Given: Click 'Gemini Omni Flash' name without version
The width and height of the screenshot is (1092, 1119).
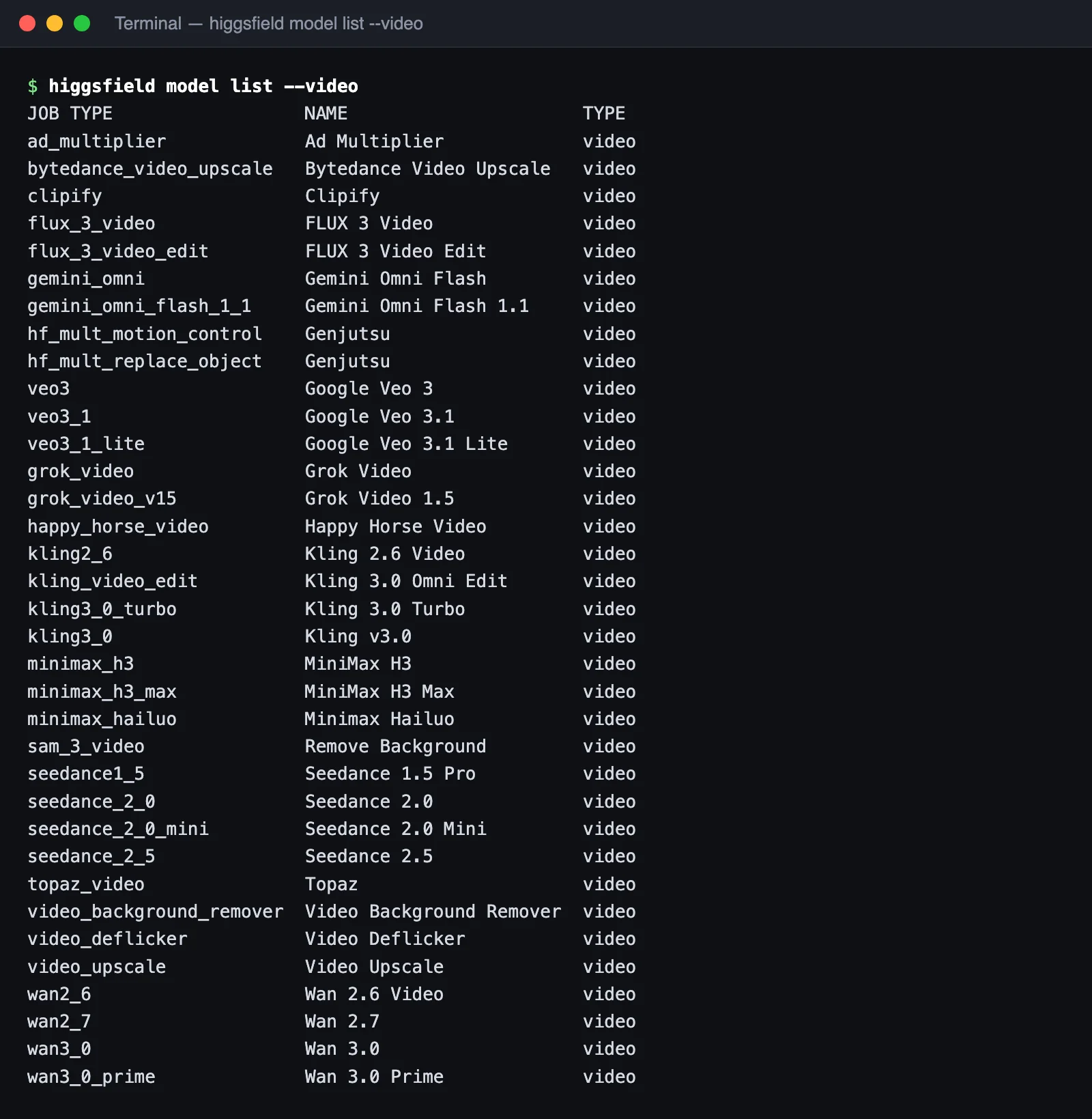Looking at the screenshot, I should (396, 279).
